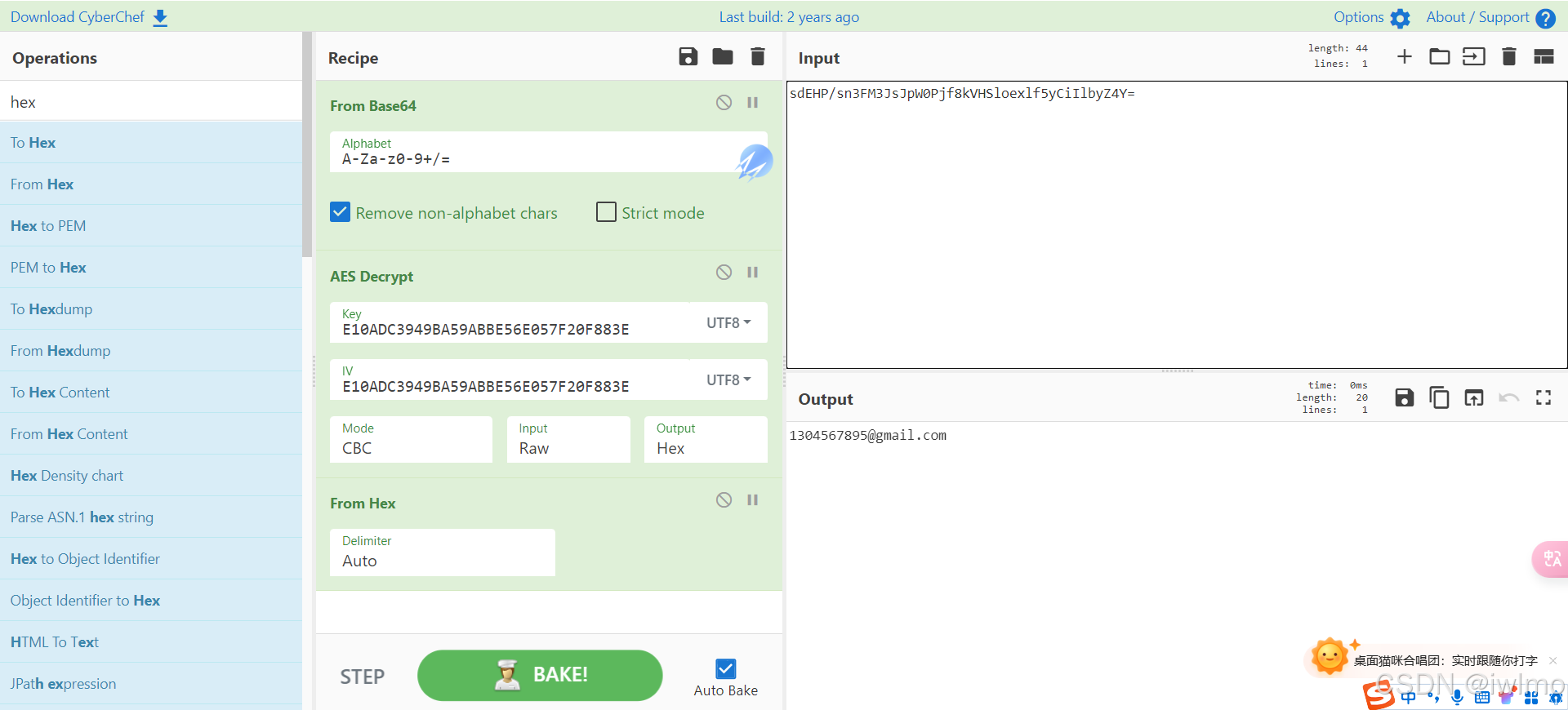1568x710 pixels.
Task: Clear input and output with trash
Action: [1509, 56]
